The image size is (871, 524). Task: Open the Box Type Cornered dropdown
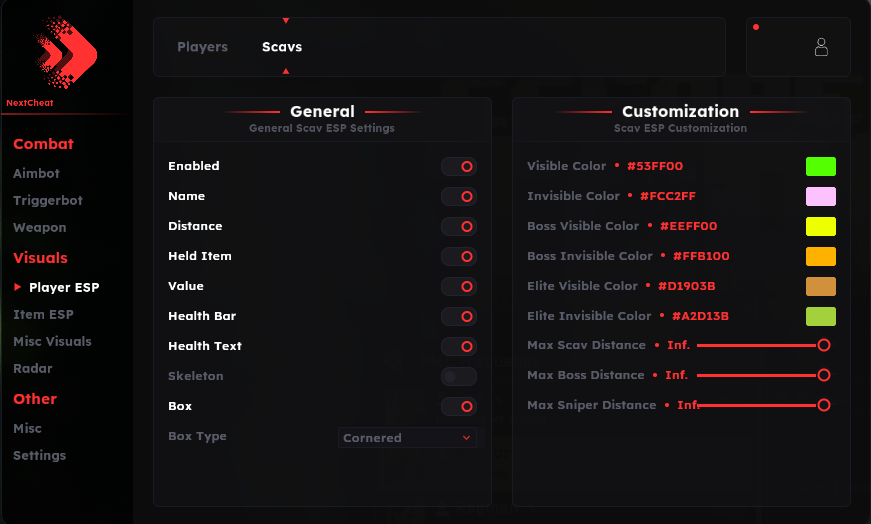pyautogui.click(x=407, y=437)
